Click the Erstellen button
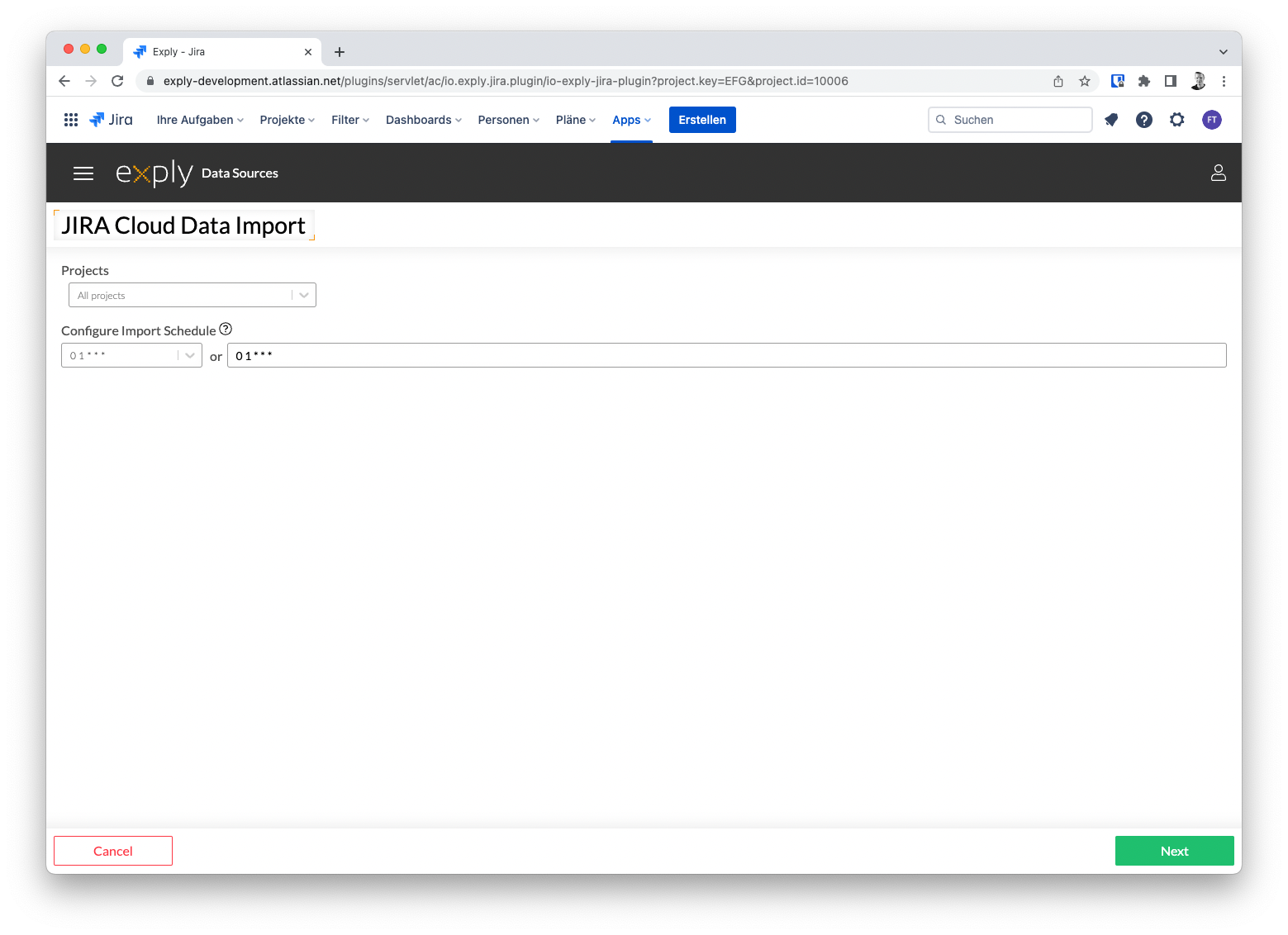1288x935 pixels. click(702, 120)
